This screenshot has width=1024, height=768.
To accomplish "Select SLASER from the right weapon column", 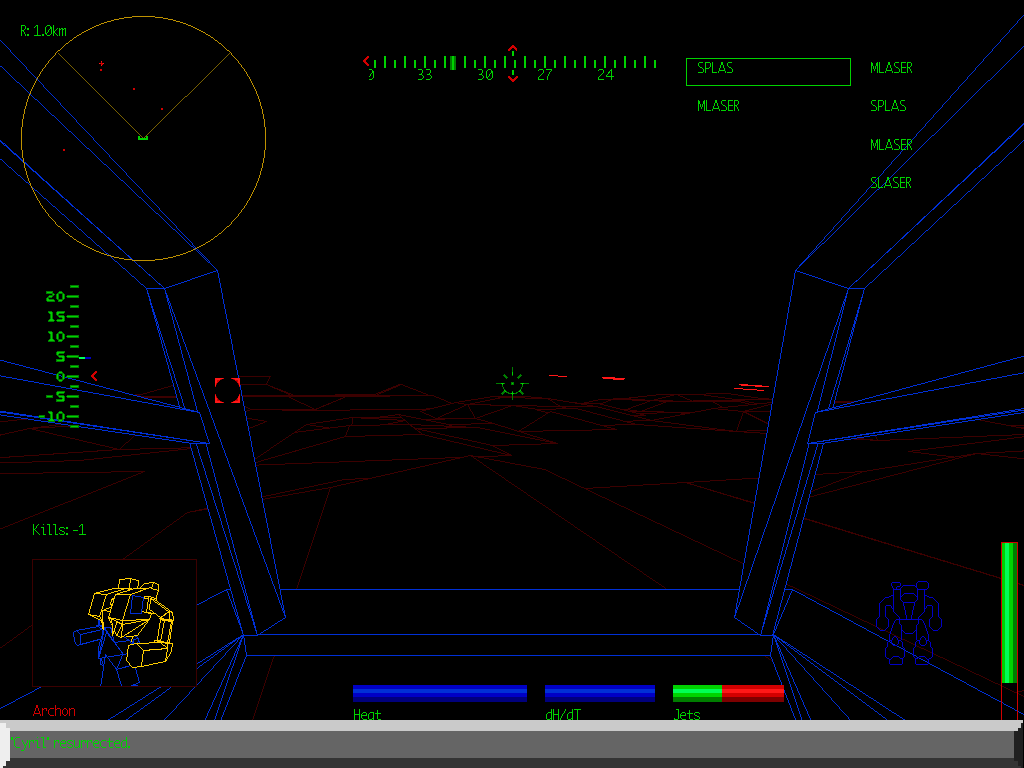I will (x=890, y=182).
